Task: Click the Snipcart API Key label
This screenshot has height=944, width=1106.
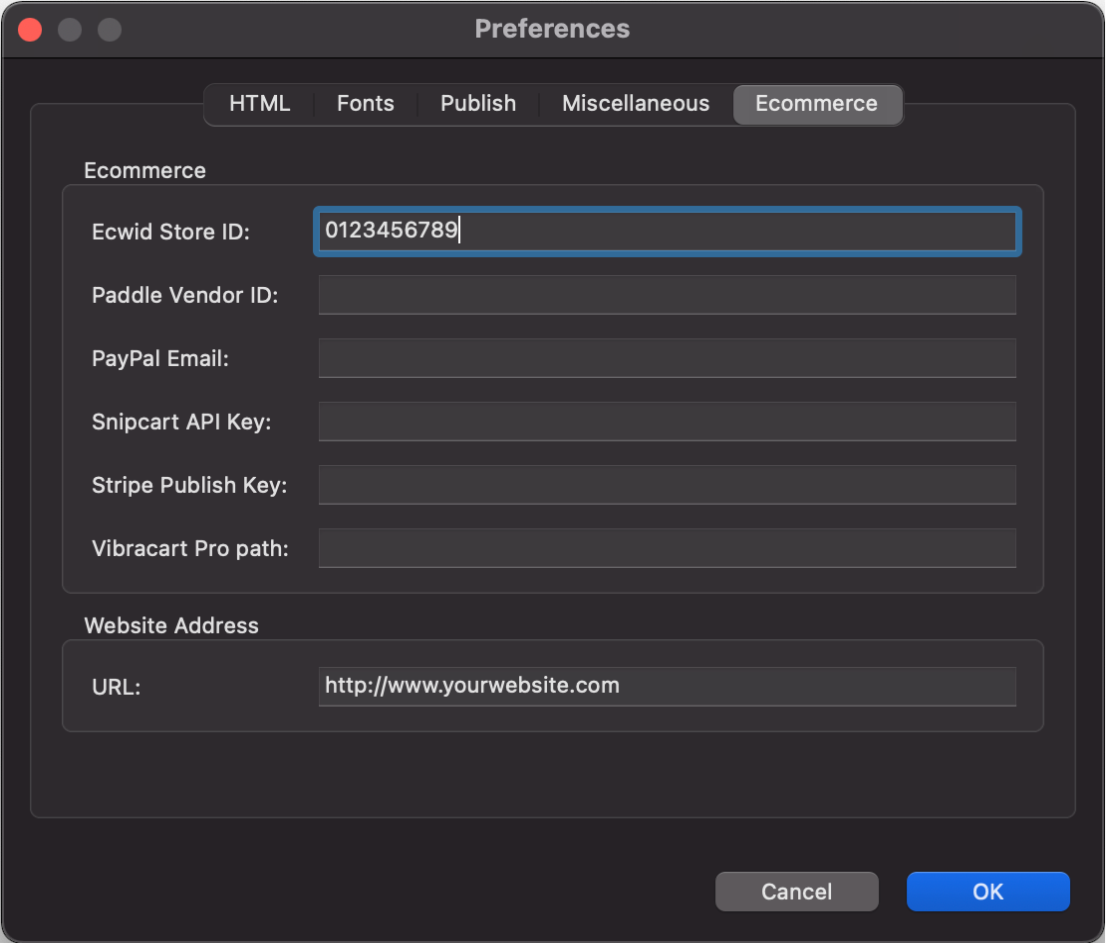Action: pyautogui.click(x=181, y=422)
